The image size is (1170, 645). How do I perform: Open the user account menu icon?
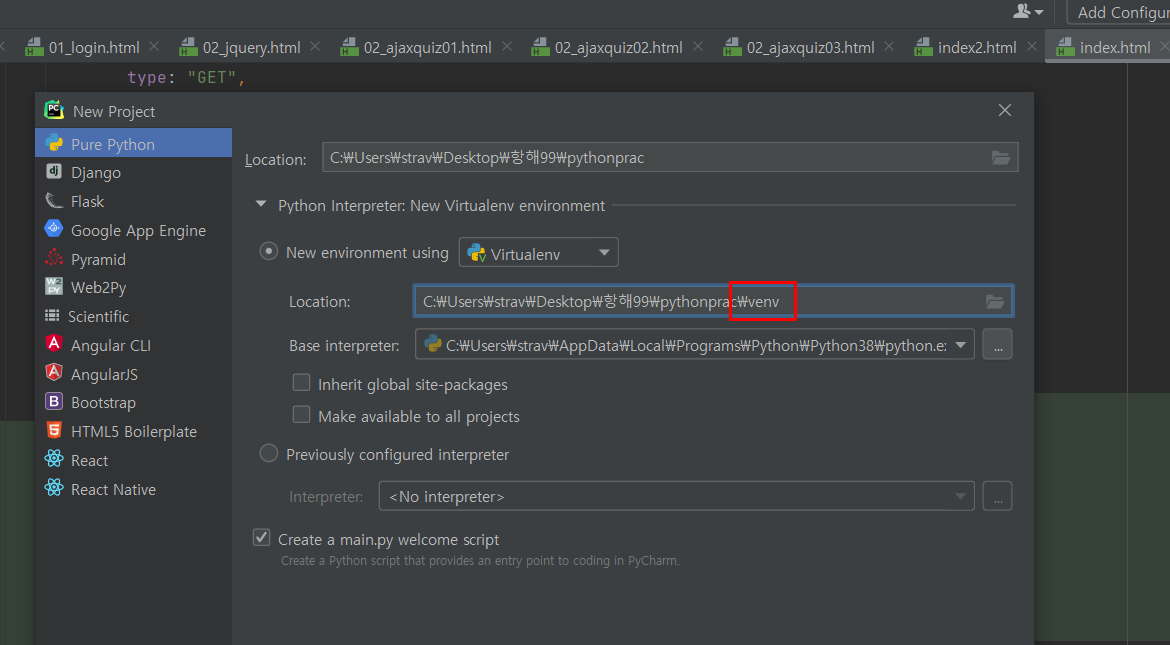point(1028,11)
